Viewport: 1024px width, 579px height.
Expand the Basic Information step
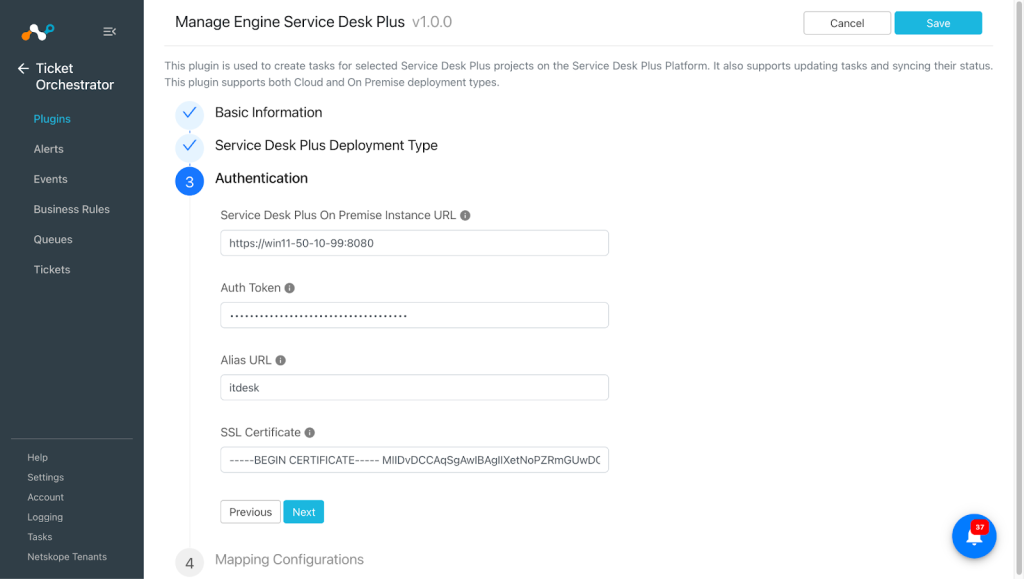(268, 112)
